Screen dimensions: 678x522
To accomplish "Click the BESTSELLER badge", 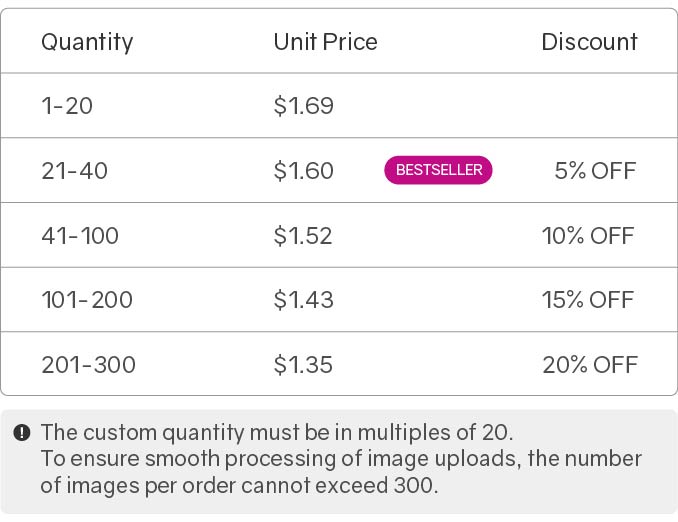I will click(x=438, y=170).
